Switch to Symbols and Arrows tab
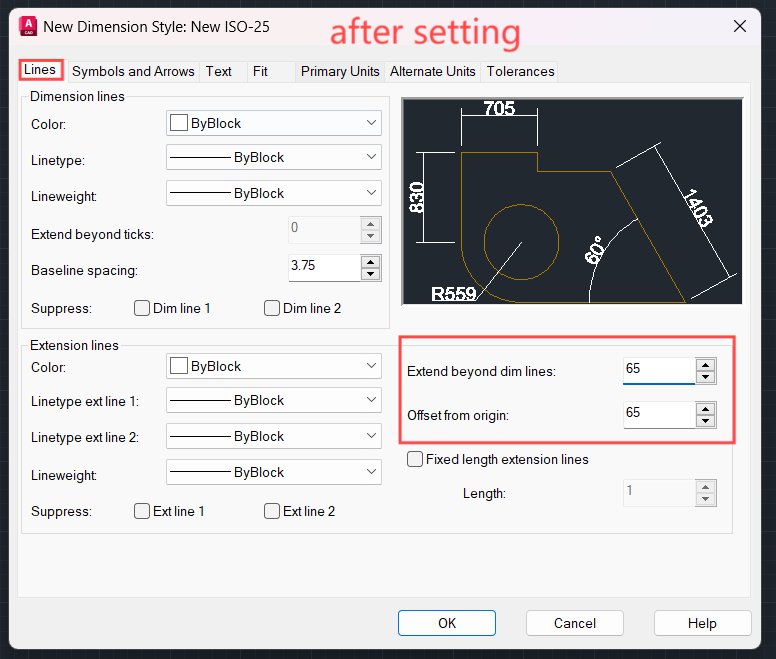This screenshot has height=659, width=776. 133,71
